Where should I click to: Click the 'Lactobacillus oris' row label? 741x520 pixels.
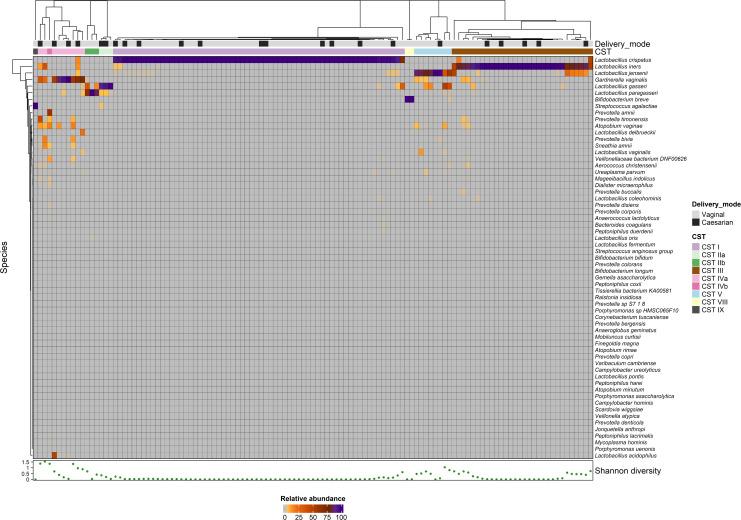616,238
